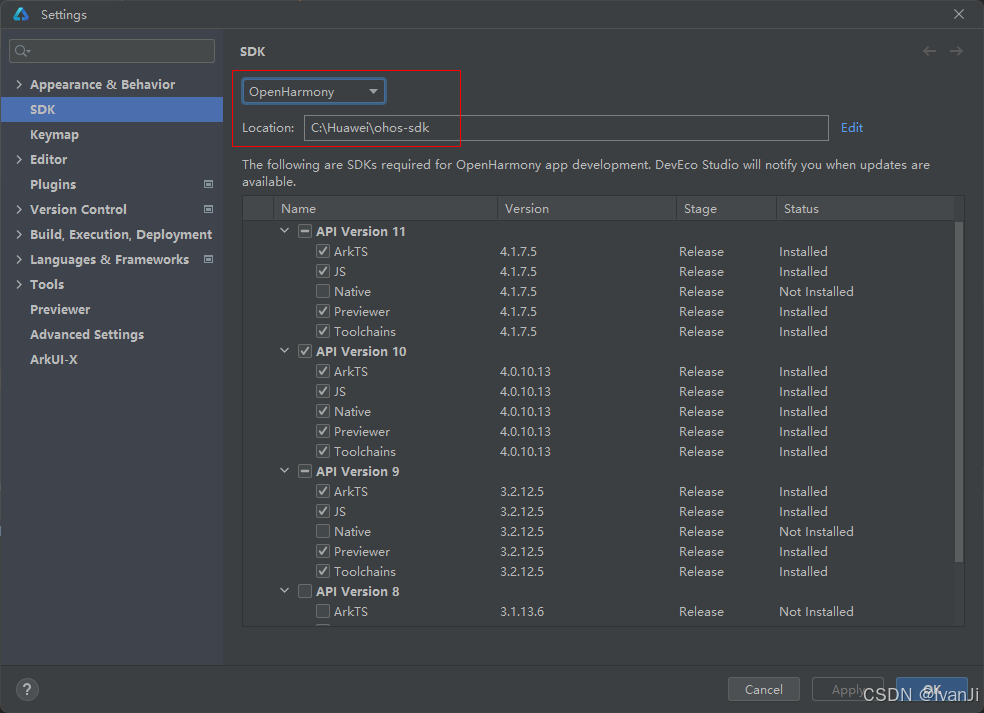Open Plugins settings page
The height and width of the screenshot is (713, 984).
[x=53, y=185]
